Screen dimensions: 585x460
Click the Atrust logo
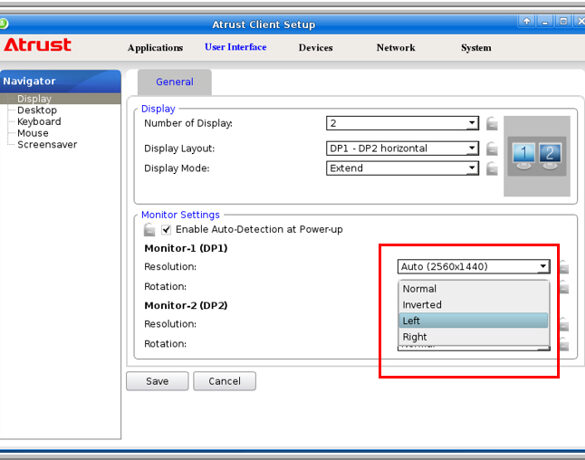(x=37, y=45)
